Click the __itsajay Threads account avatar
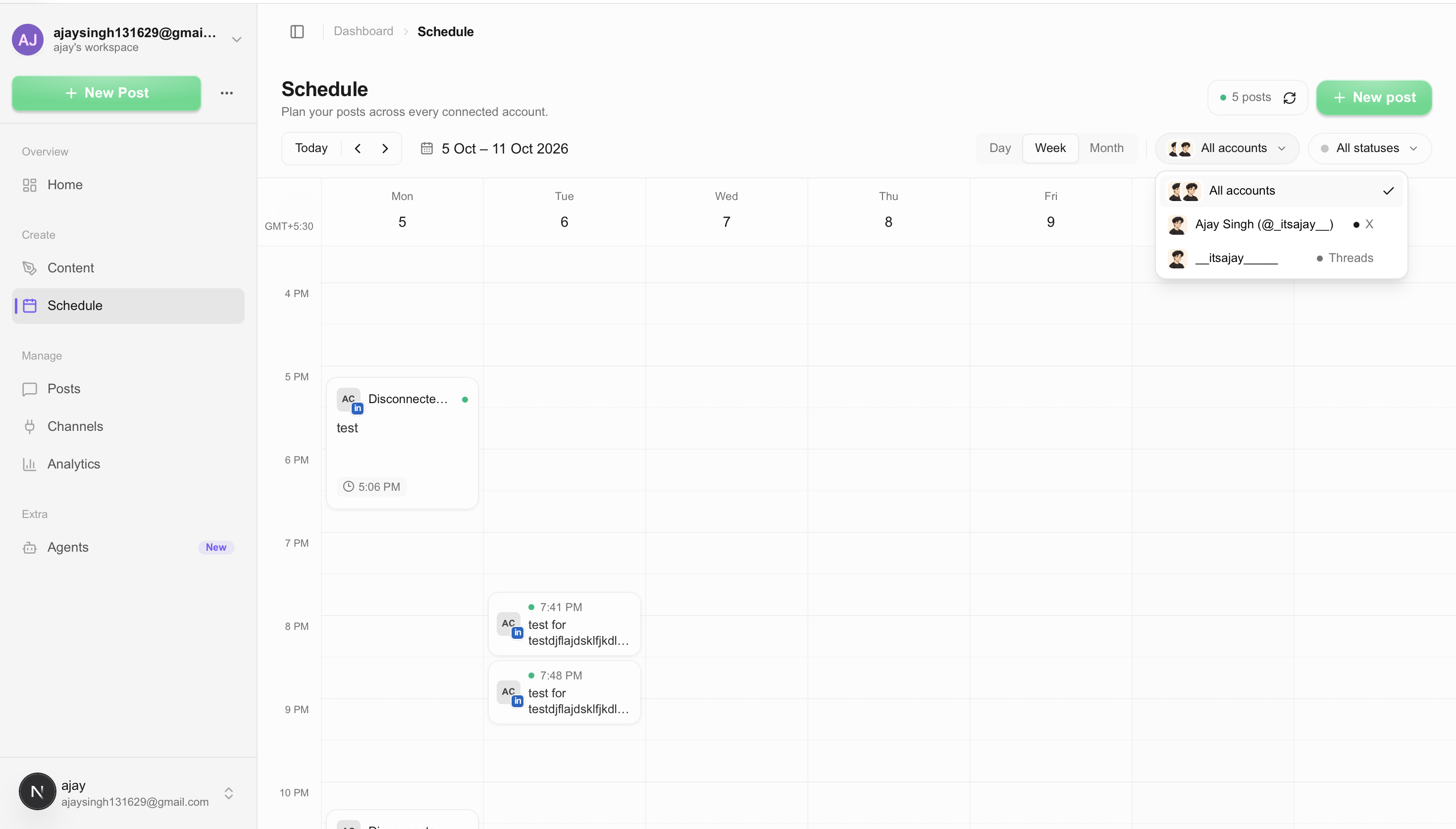Screen dimensions: 1456x829 [1177, 258]
